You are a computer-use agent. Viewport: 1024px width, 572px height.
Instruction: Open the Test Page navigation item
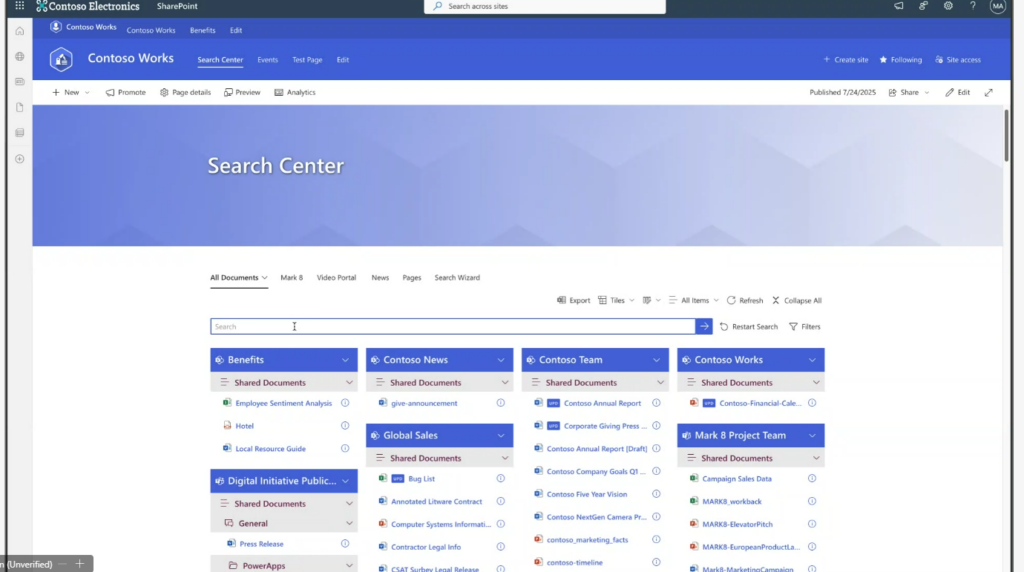coord(307,60)
